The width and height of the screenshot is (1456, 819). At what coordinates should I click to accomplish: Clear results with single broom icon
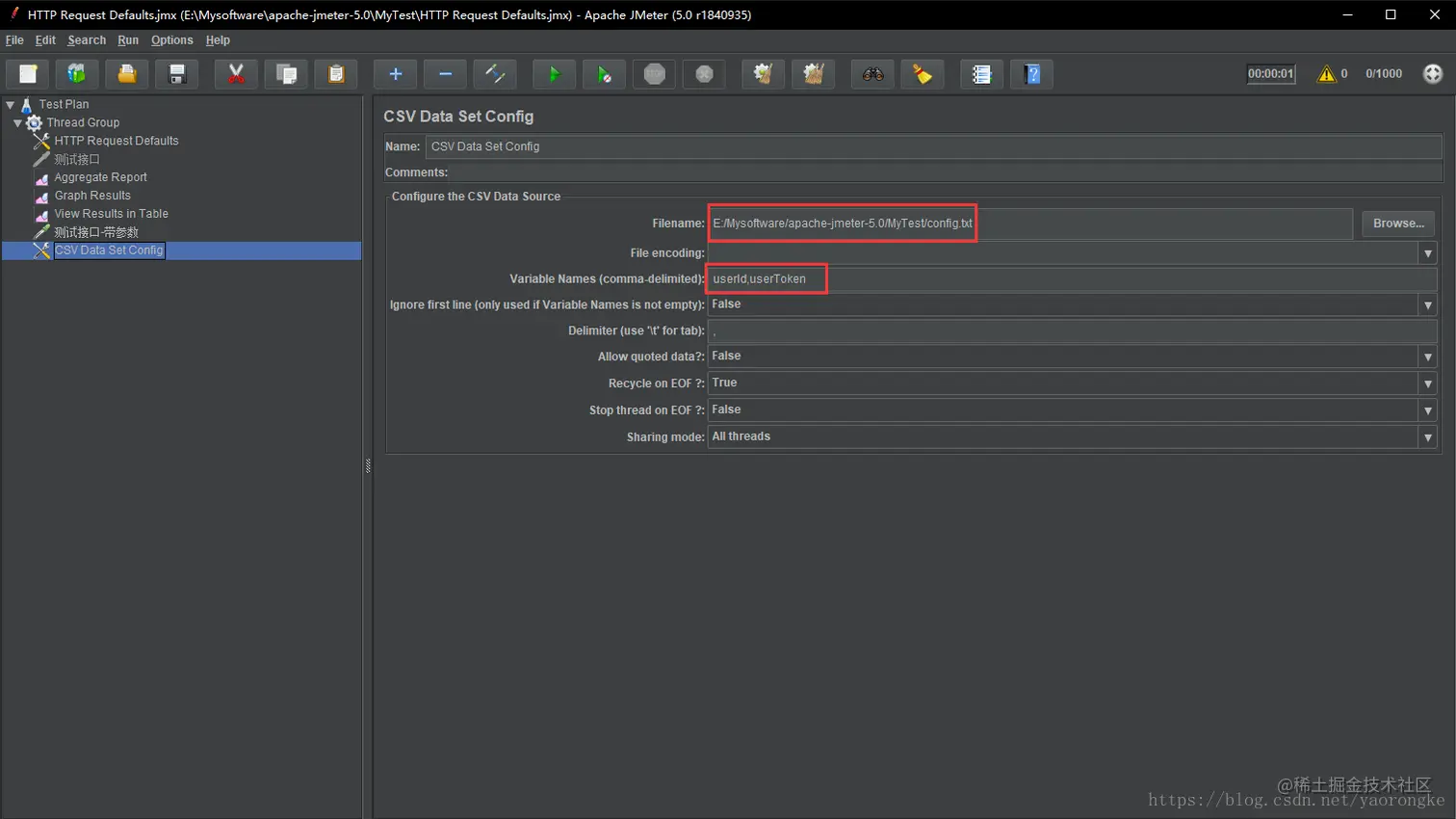(x=763, y=74)
